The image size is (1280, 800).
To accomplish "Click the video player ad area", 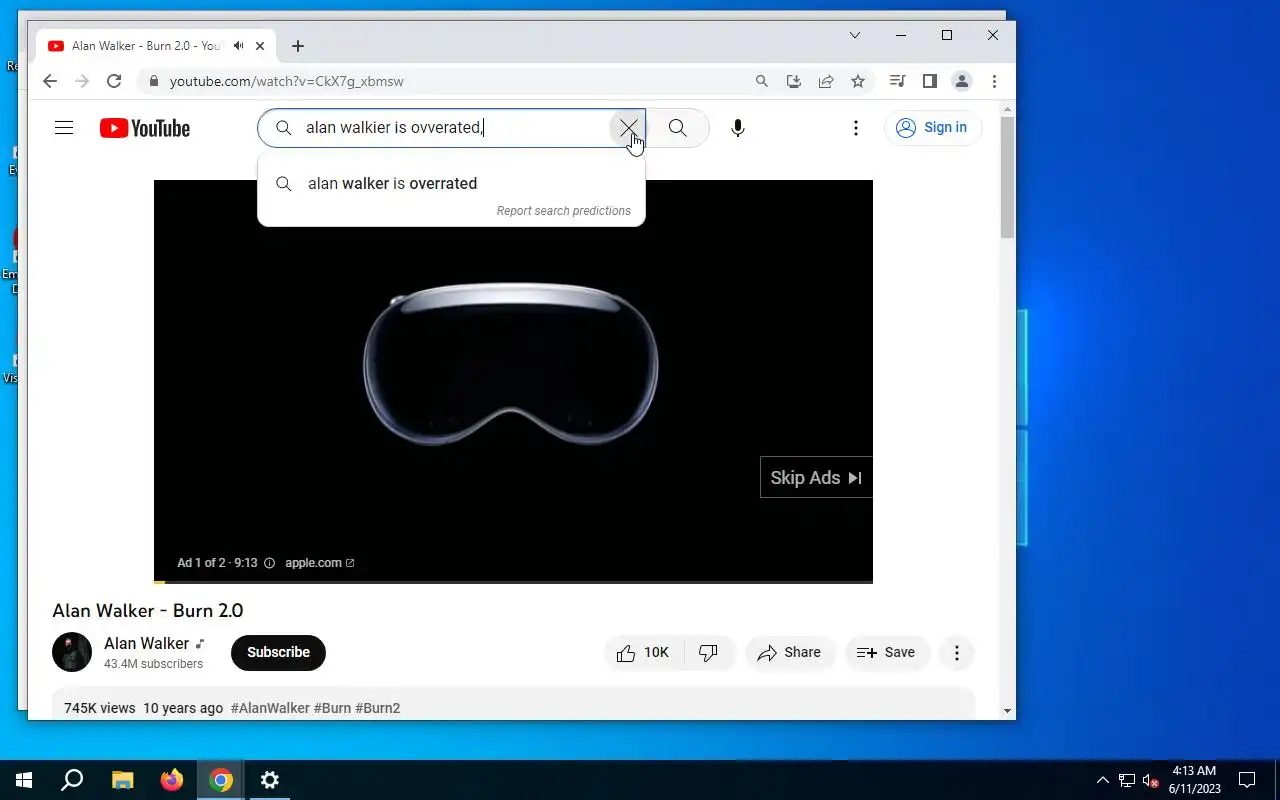I will (x=513, y=380).
